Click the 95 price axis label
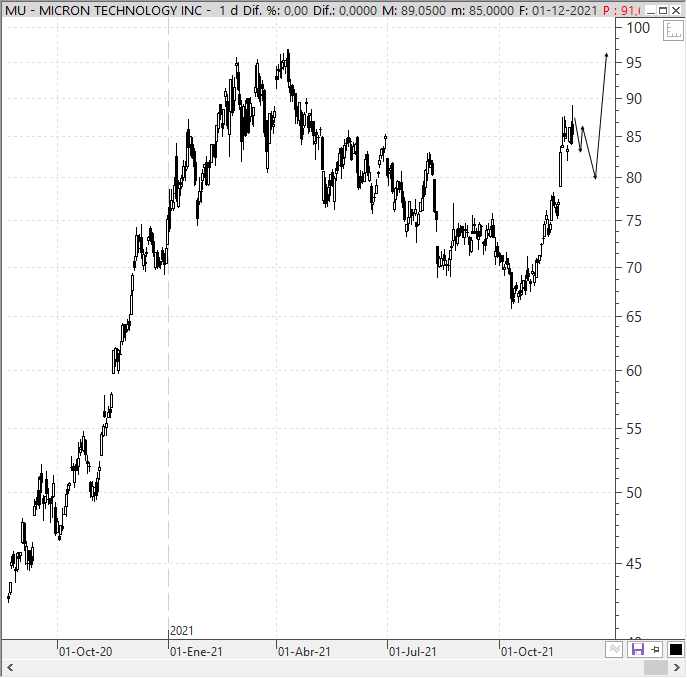This screenshot has width=687, height=678. click(x=634, y=63)
